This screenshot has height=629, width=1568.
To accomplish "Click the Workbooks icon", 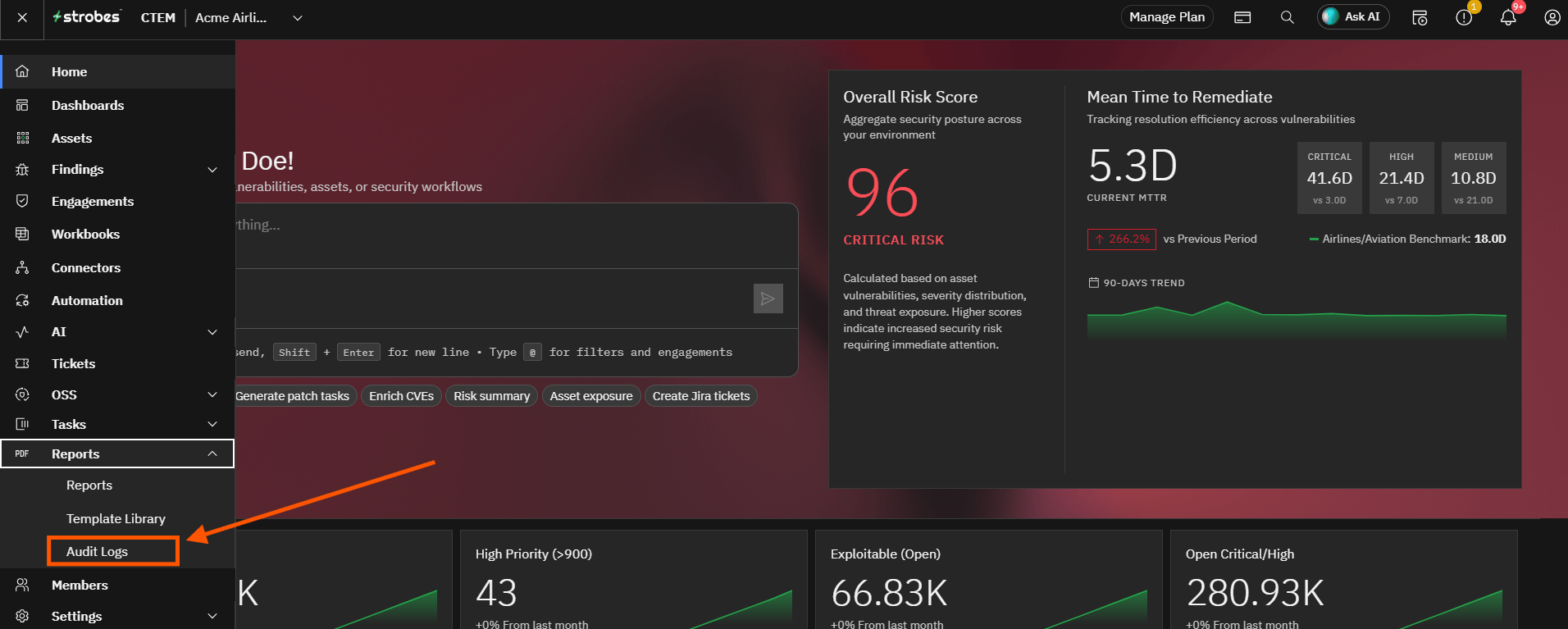I will click(22, 234).
